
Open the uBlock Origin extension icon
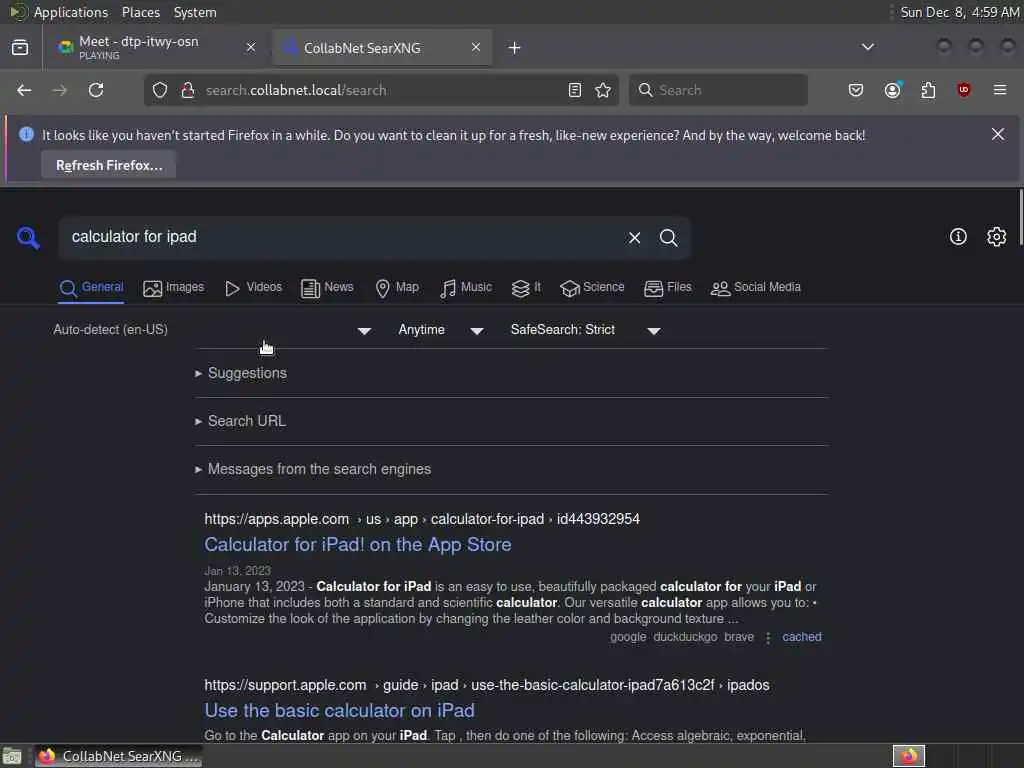964,90
